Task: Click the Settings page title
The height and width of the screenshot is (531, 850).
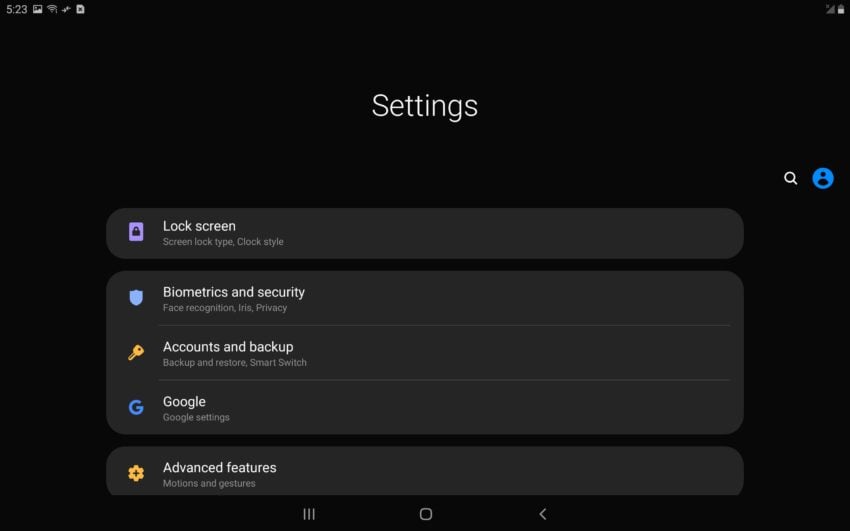Action: tap(424, 106)
